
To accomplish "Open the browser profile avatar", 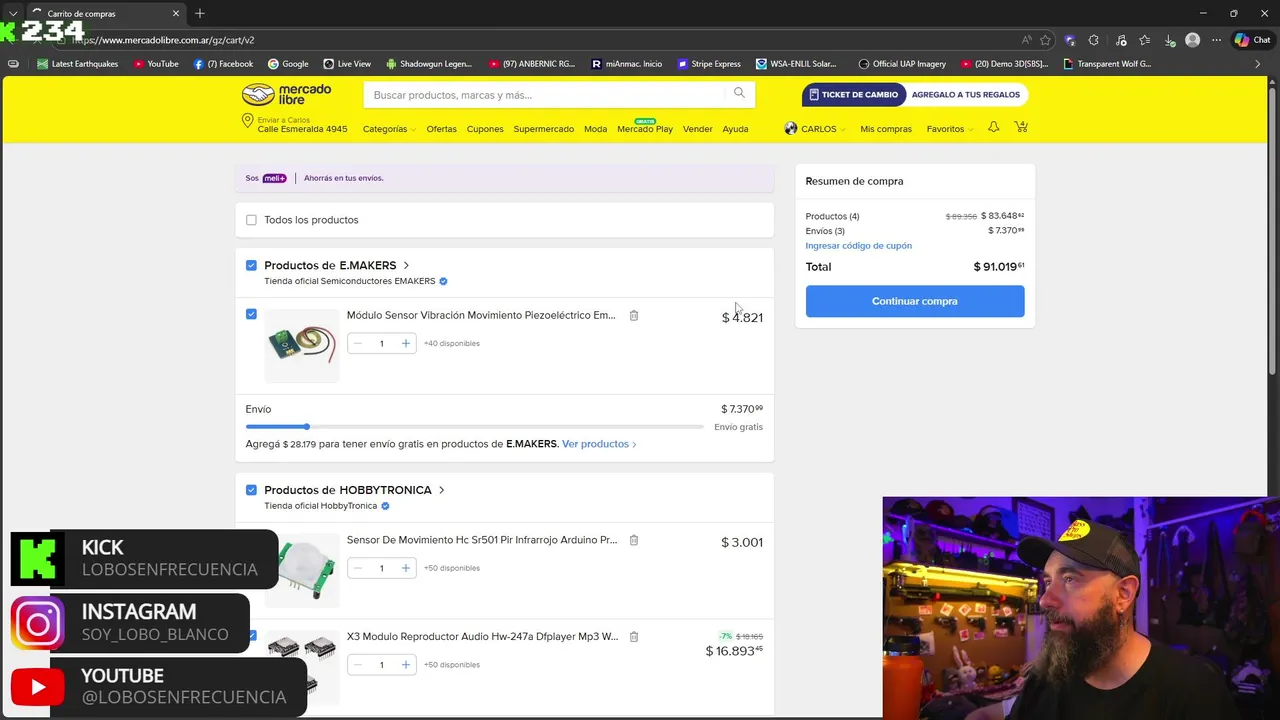I will pyautogui.click(x=1192, y=40).
